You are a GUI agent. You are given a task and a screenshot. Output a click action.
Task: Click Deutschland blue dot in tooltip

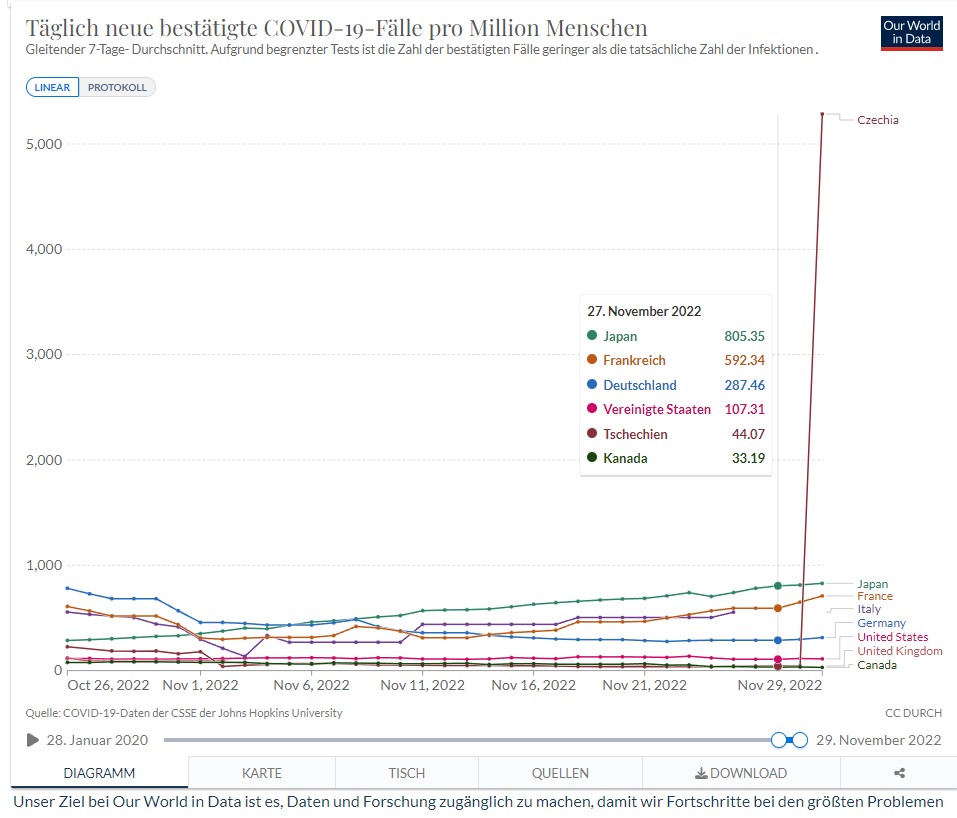pos(591,385)
